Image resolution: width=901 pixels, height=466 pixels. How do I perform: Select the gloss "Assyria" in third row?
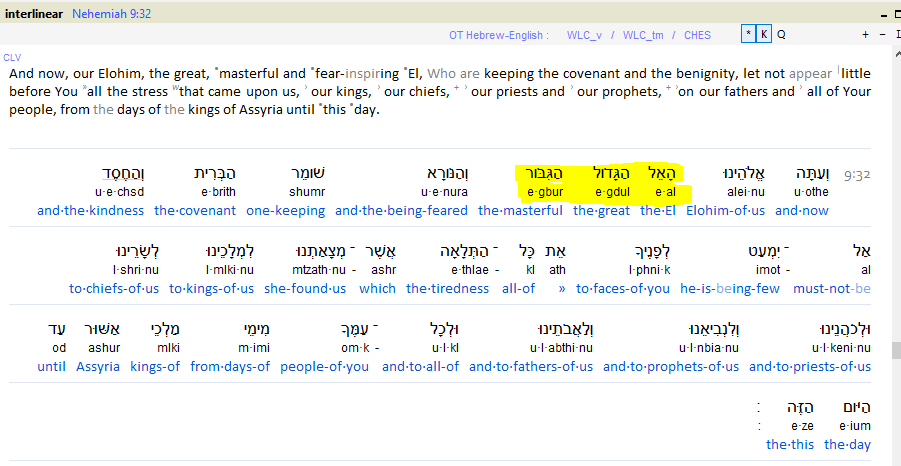tap(98, 366)
